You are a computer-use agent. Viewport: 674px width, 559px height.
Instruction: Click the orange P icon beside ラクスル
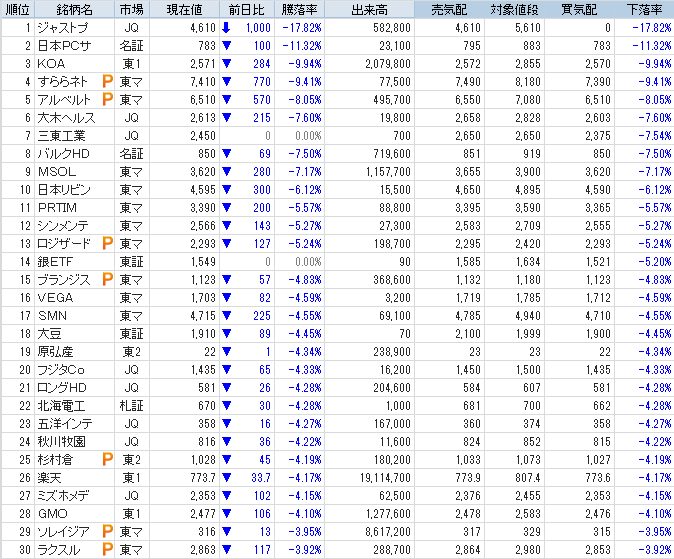point(107,550)
